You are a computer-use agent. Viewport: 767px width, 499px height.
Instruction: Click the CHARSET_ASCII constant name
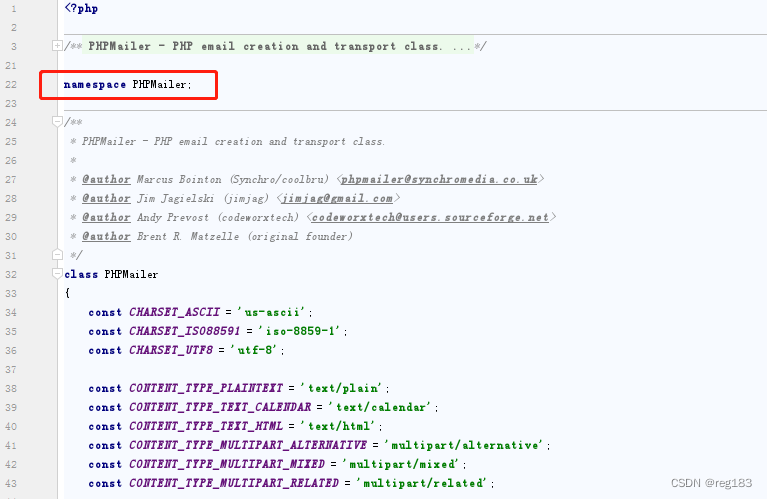[x=175, y=312]
